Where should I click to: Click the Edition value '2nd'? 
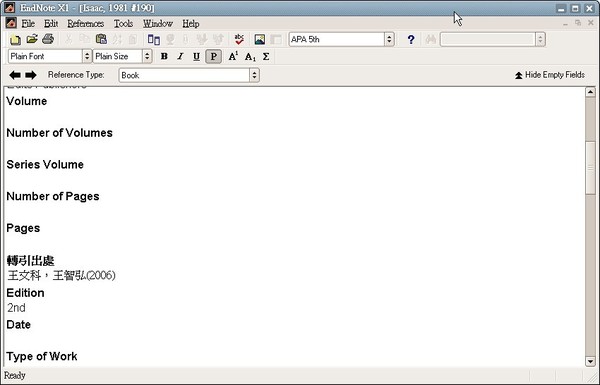pyautogui.click(x=16, y=308)
